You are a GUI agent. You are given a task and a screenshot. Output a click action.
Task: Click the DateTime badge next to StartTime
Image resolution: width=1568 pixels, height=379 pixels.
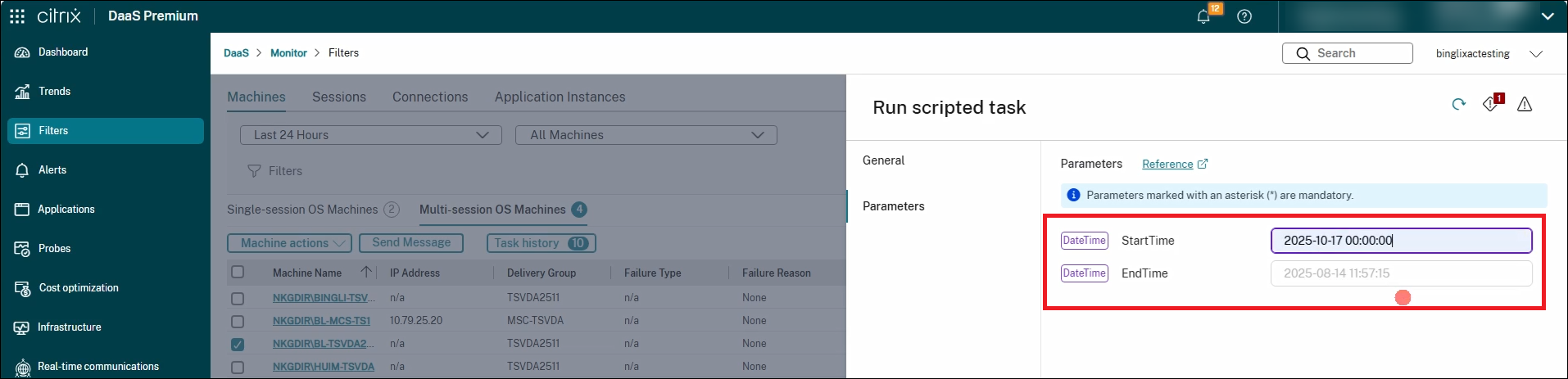[x=1085, y=241]
